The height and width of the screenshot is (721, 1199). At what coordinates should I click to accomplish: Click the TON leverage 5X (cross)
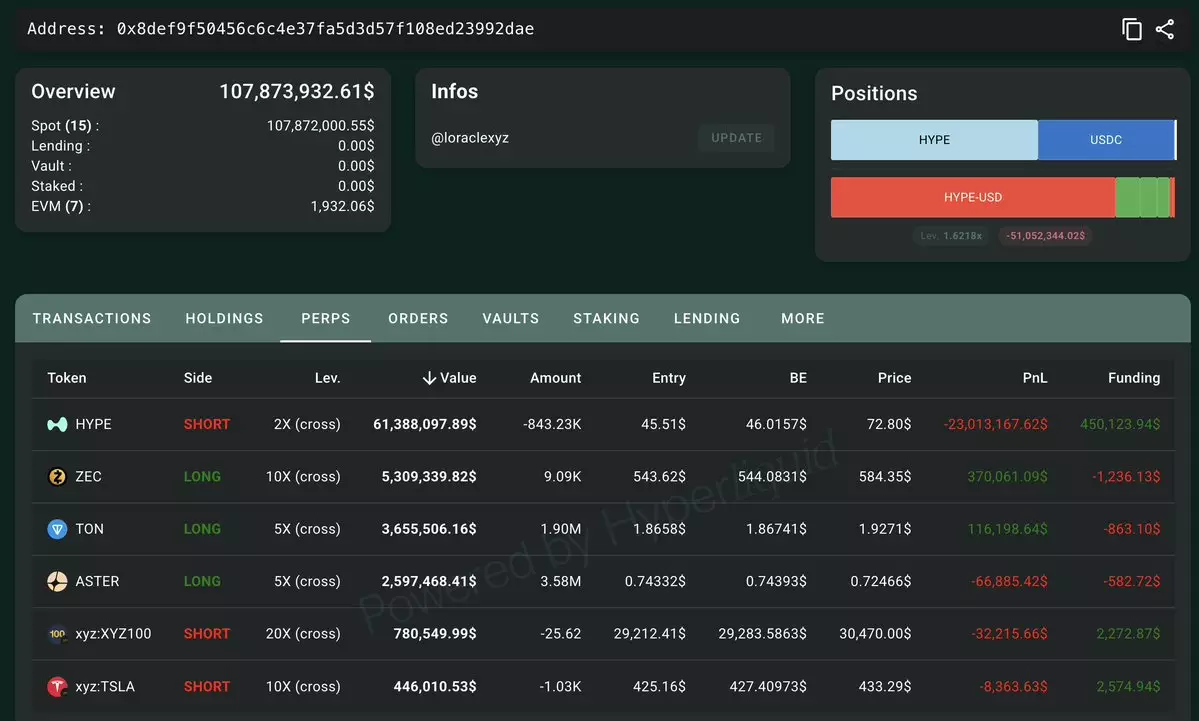tap(307, 529)
